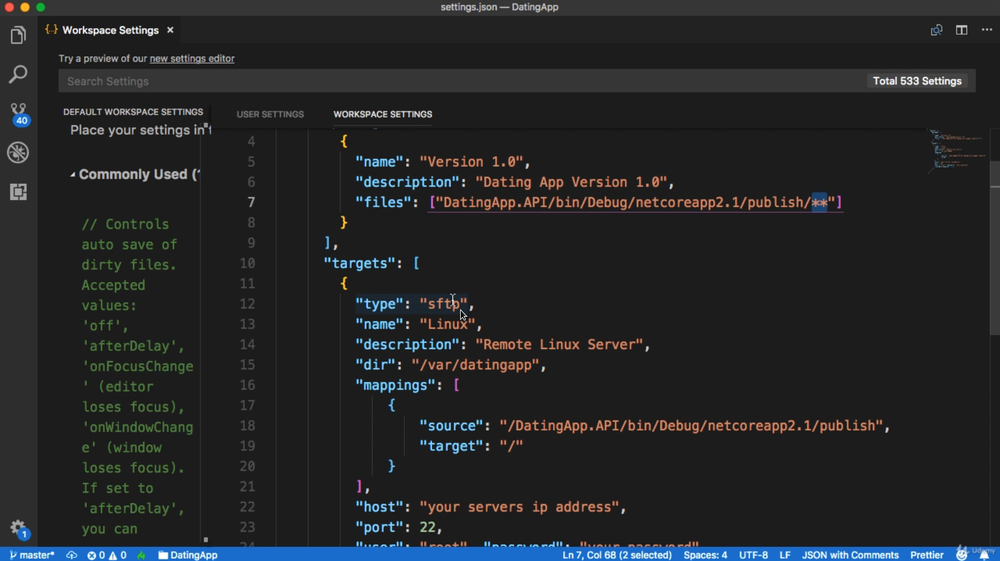1000x561 pixels.
Task: Click the Synchronize Changes cloud icon
Action: tap(71, 555)
